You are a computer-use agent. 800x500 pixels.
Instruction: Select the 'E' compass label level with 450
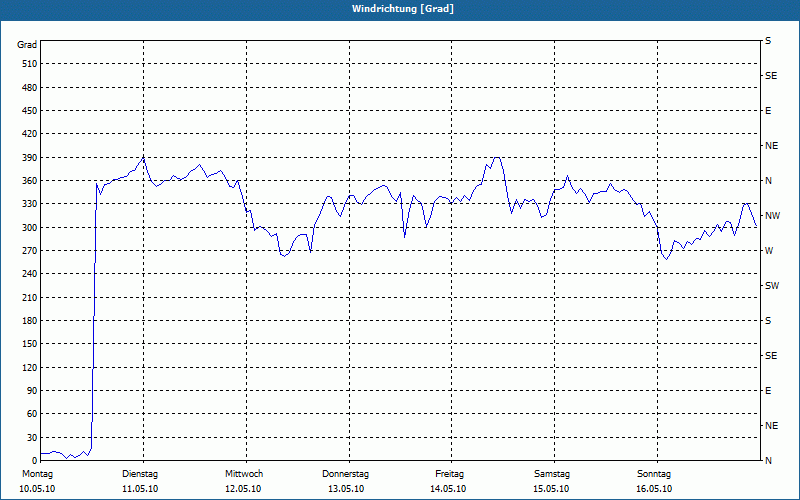click(x=768, y=111)
